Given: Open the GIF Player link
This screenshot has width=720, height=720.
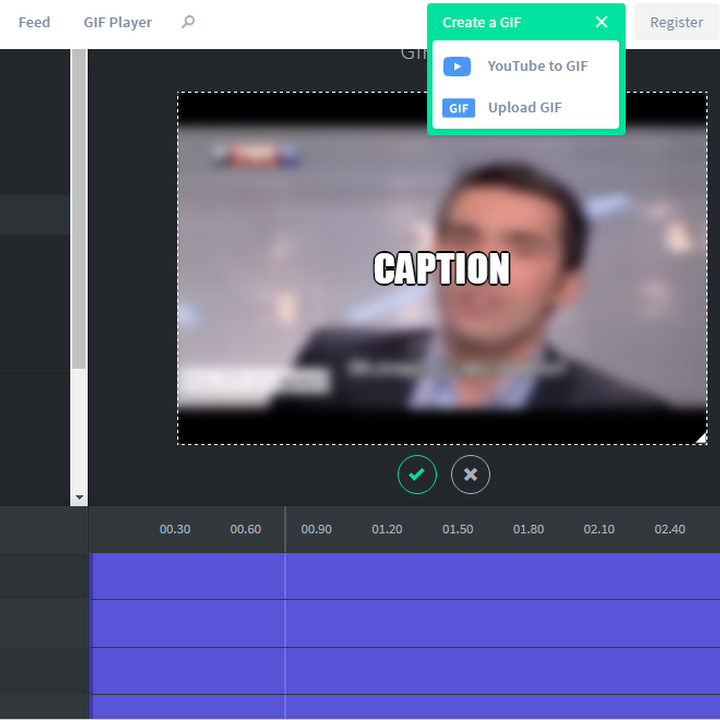Looking at the screenshot, I should pos(118,22).
